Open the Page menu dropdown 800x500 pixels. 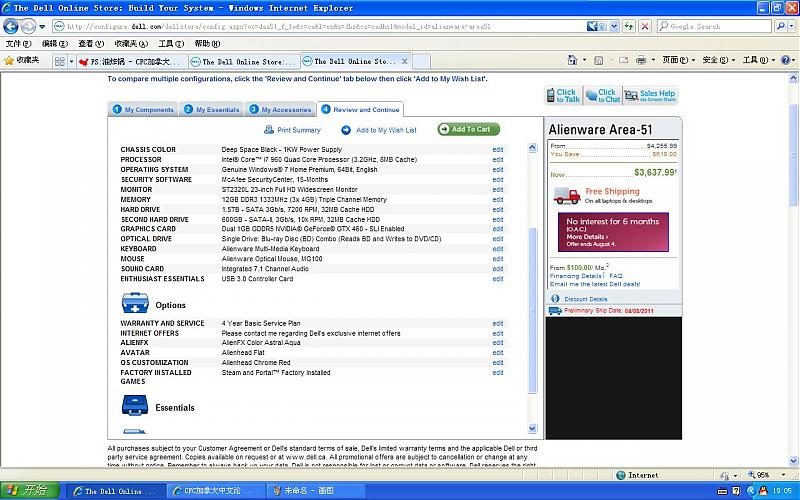coord(679,60)
